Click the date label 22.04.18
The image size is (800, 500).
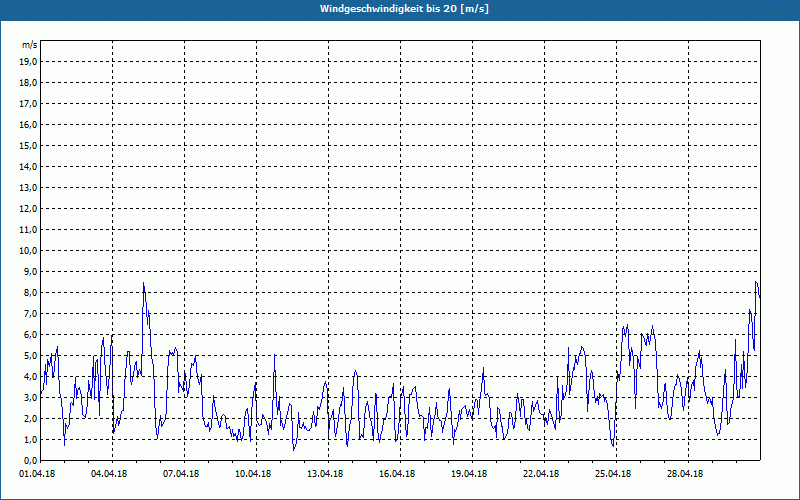pos(541,474)
